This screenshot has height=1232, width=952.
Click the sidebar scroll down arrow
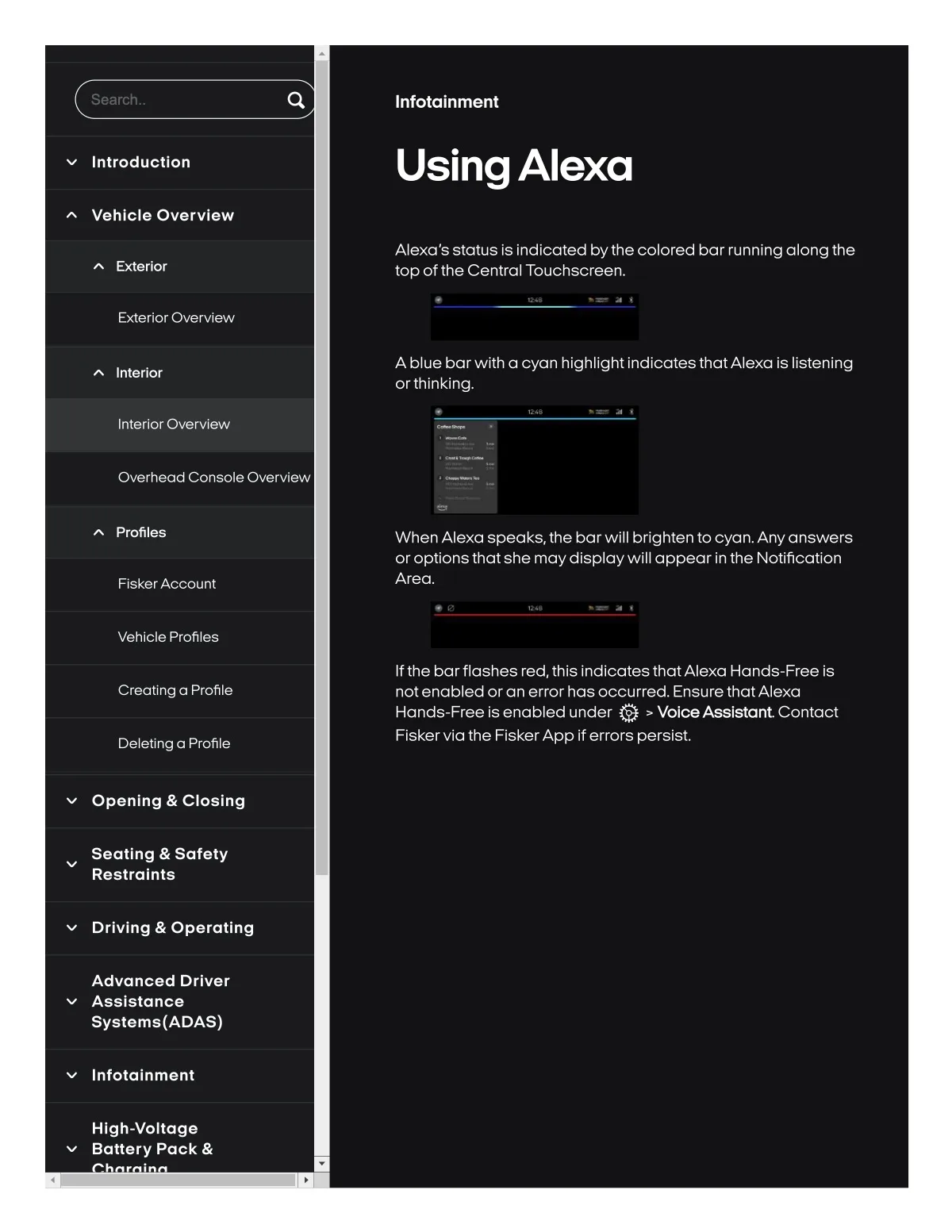pyautogui.click(x=321, y=1164)
